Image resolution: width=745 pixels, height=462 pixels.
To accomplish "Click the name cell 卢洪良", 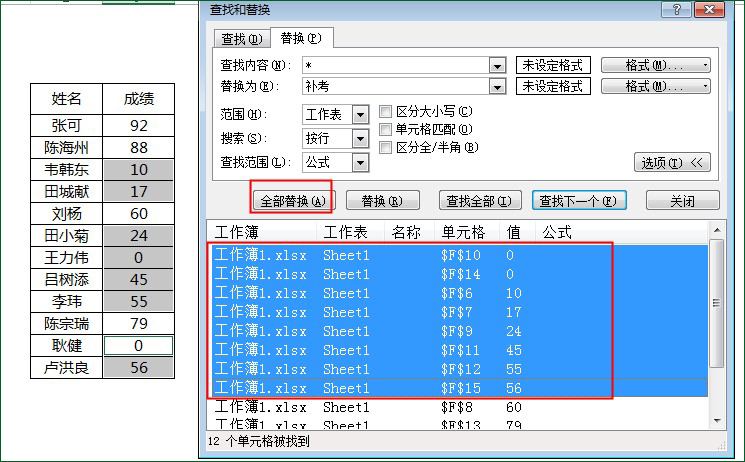I will coord(67,367).
